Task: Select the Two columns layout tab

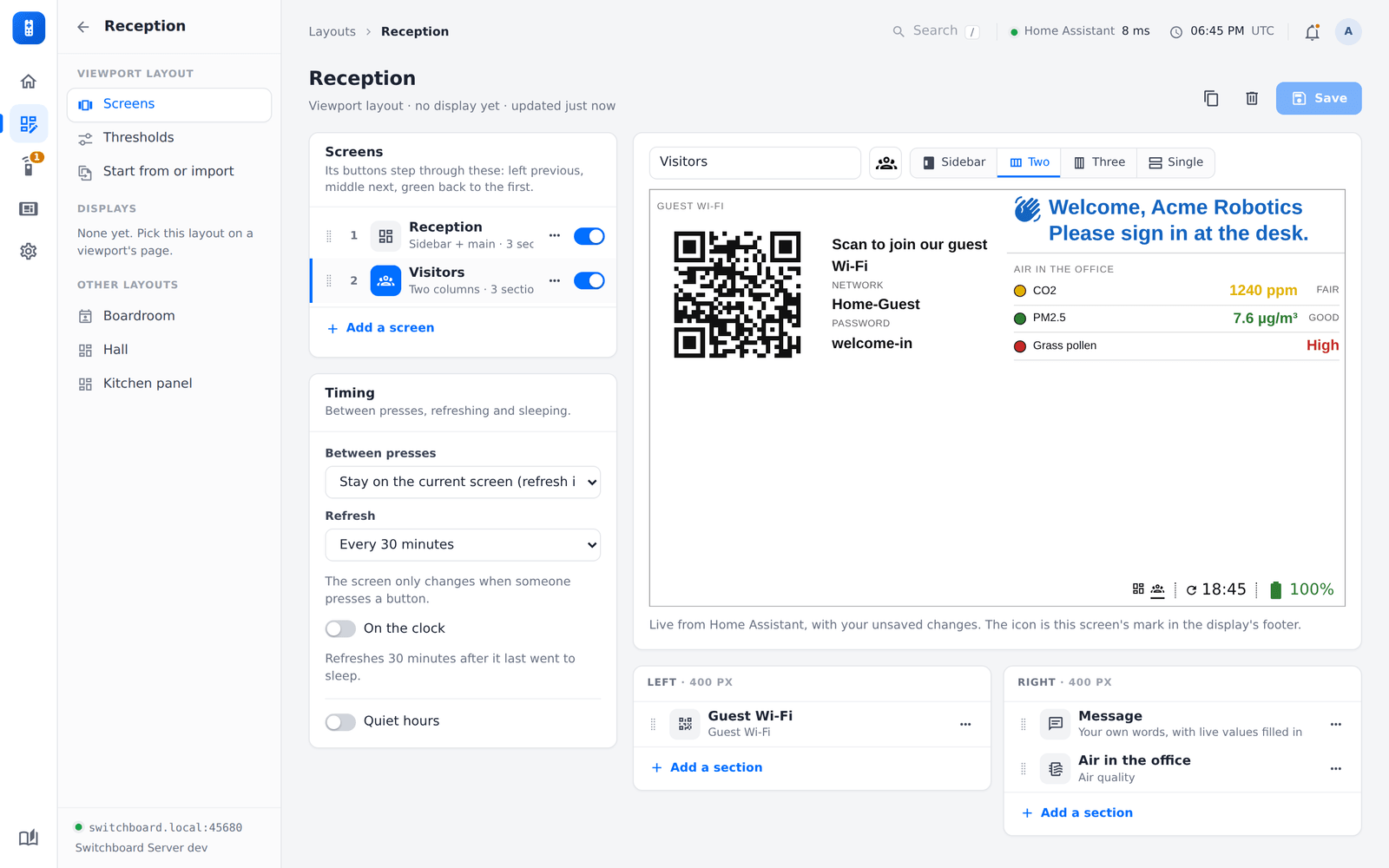Action: pyautogui.click(x=1030, y=162)
